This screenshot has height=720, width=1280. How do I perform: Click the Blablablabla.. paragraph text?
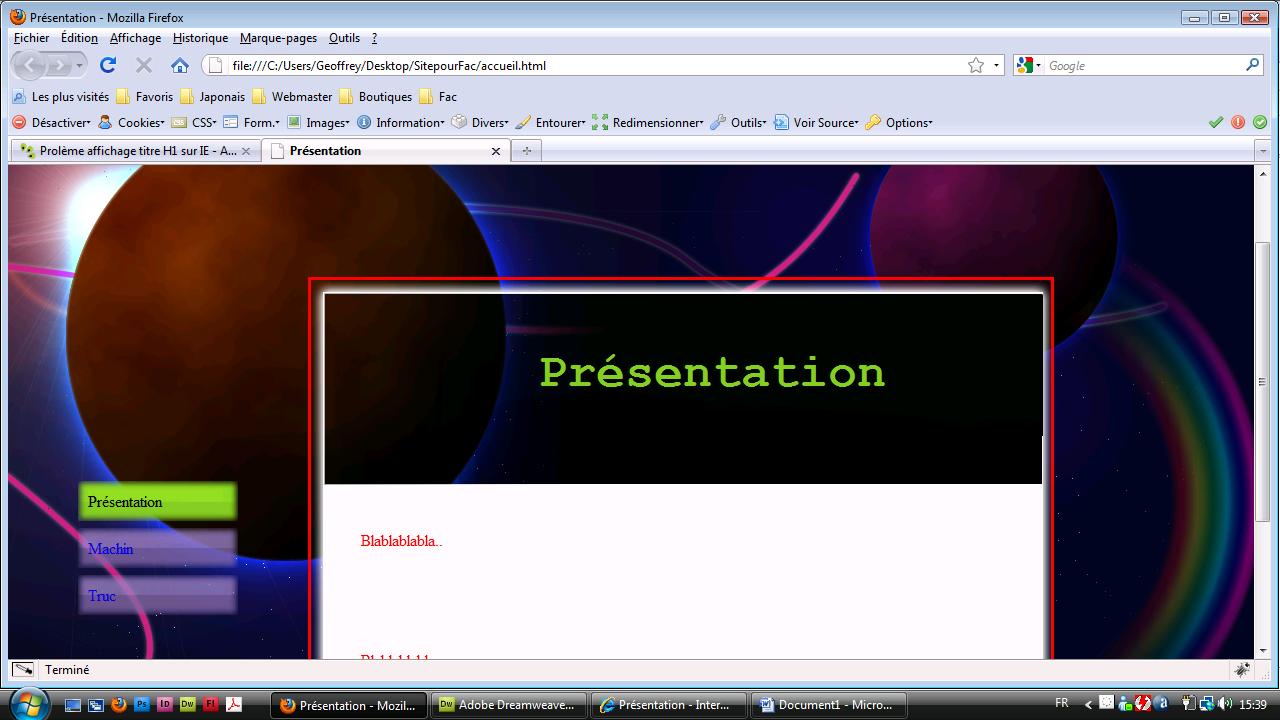point(401,541)
